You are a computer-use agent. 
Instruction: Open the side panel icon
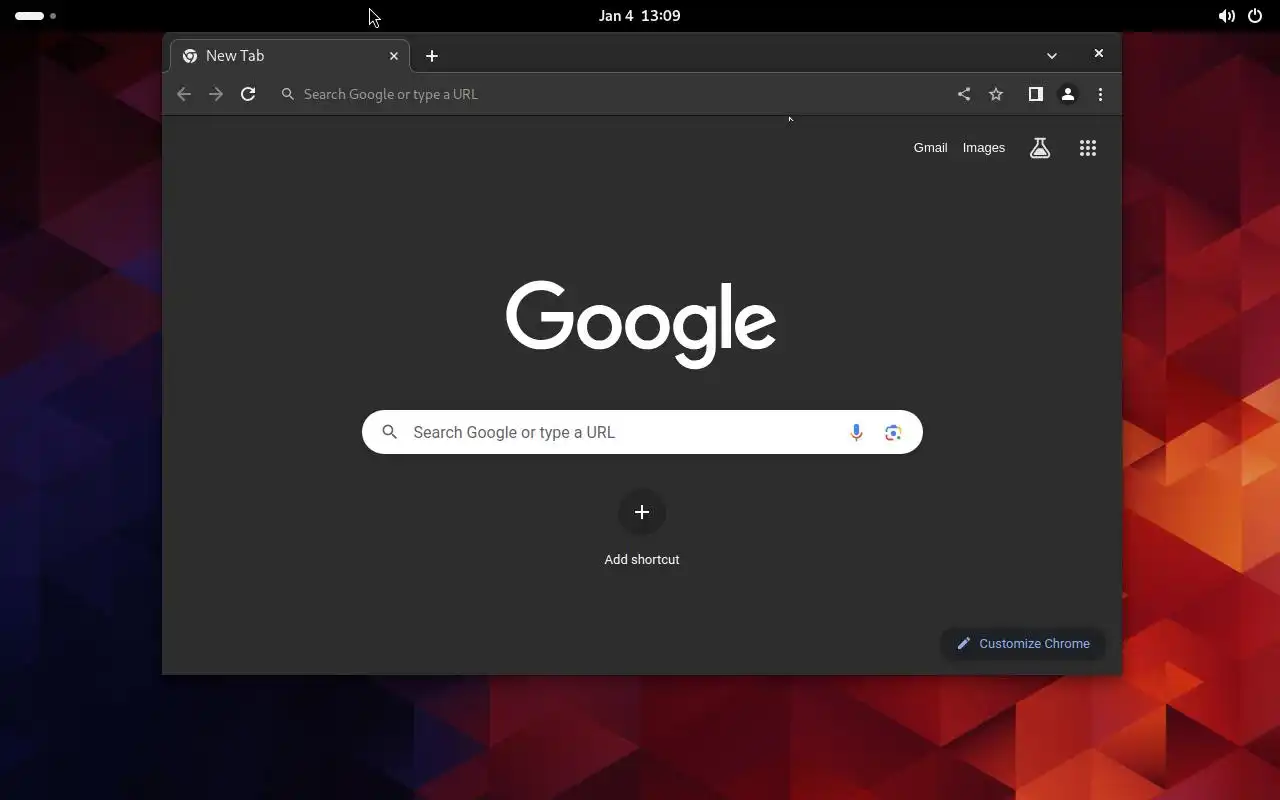(x=1036, y=94)
